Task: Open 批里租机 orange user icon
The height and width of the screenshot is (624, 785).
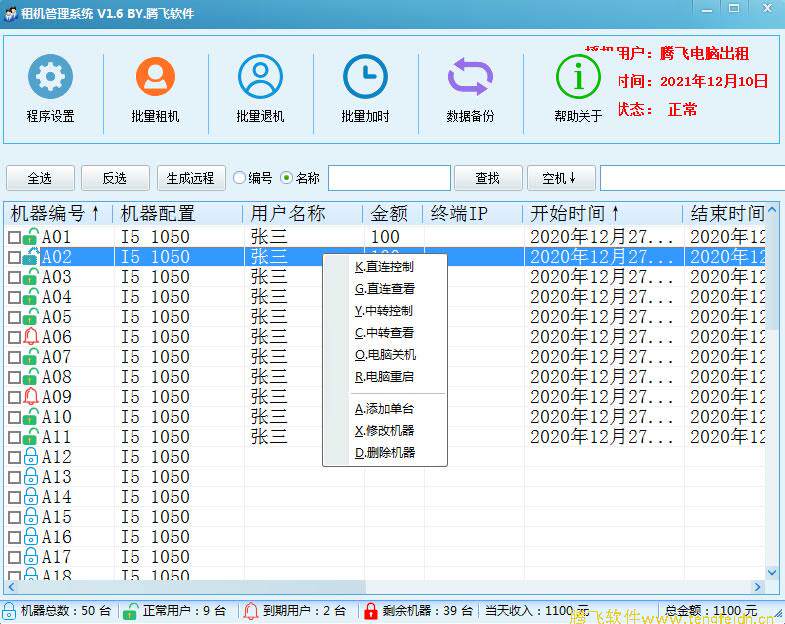Action: (x=156, y=76)
